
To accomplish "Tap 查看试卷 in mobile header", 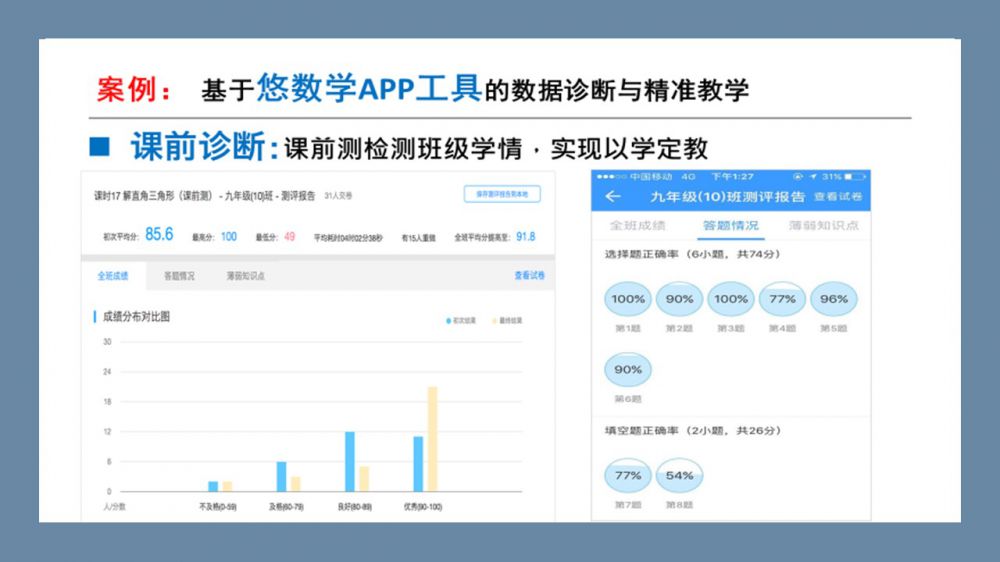I will point(837,197).
